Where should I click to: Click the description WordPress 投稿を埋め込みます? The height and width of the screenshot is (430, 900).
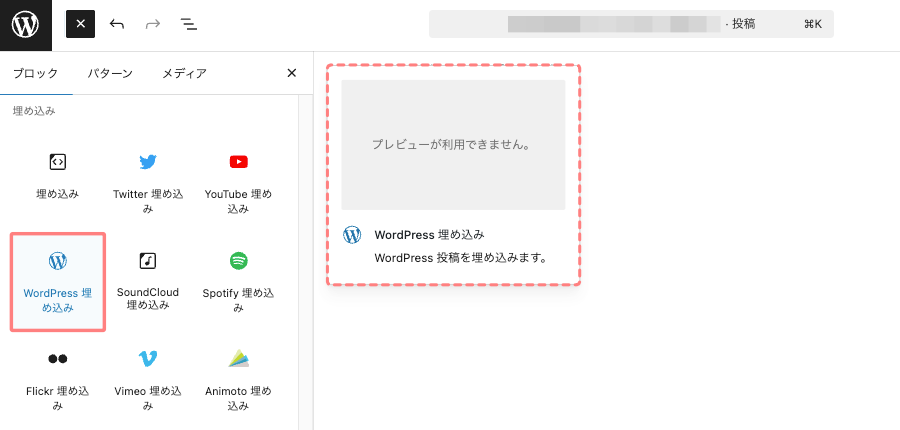[459, 258]
